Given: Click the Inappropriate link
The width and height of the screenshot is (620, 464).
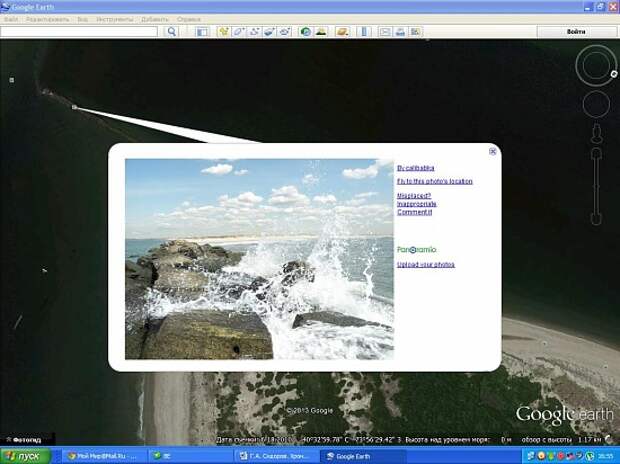Looking at the screenshot, I should tap(417, 204).
